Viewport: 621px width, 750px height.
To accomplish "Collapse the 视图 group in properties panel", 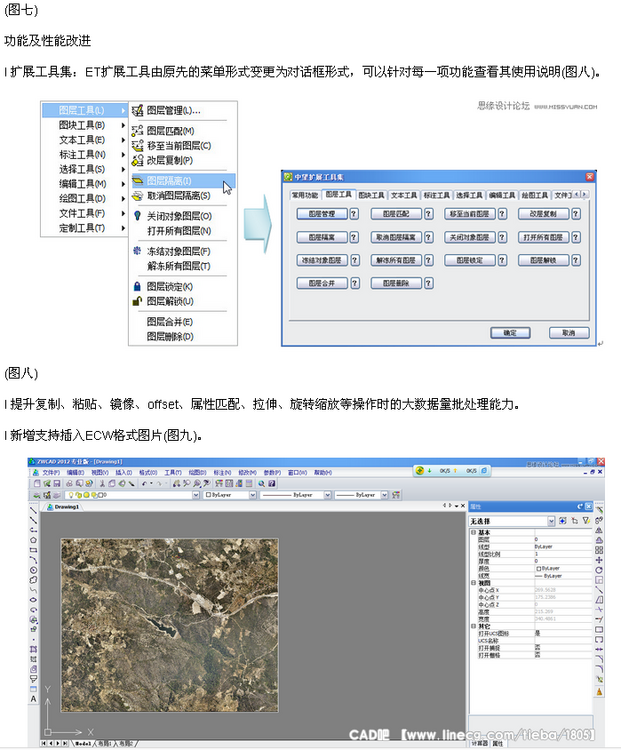I will [x=473, y=583].
